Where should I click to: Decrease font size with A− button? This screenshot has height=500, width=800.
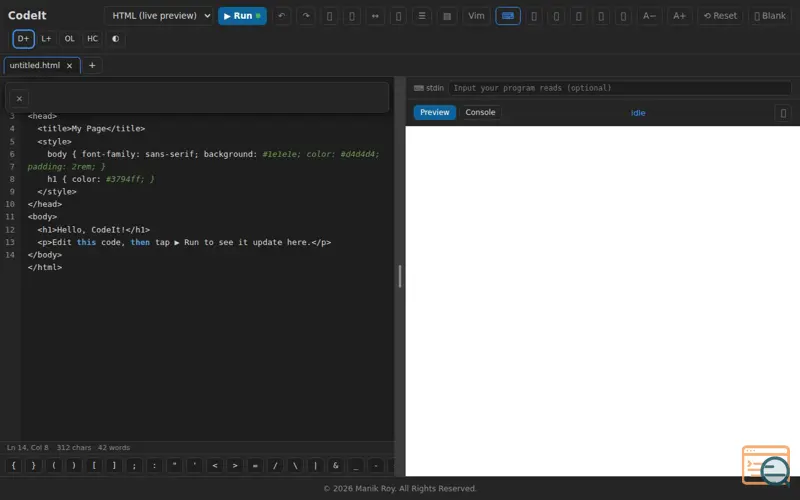(649, 16)
